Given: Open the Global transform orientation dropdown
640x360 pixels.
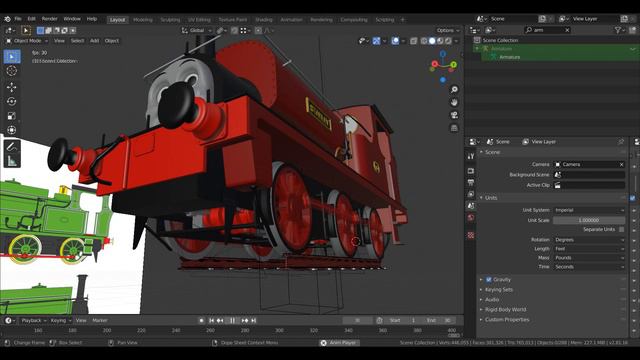Looking at the screenshot, I should [196, 31].
